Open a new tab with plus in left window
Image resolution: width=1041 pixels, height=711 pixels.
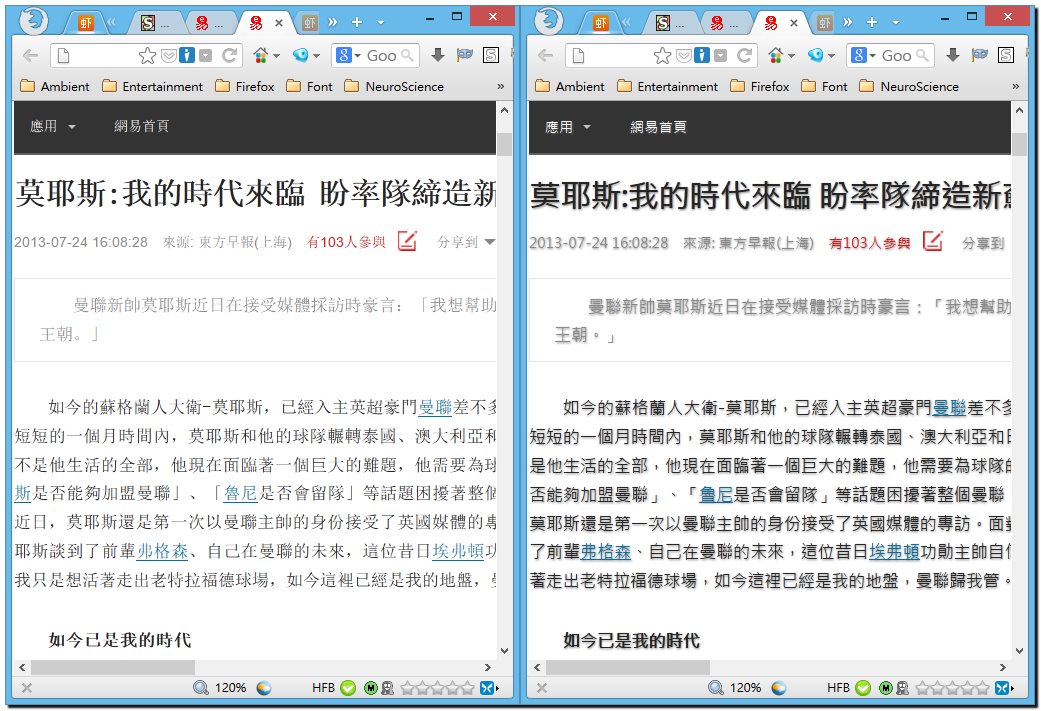click(x=357, y=23)
